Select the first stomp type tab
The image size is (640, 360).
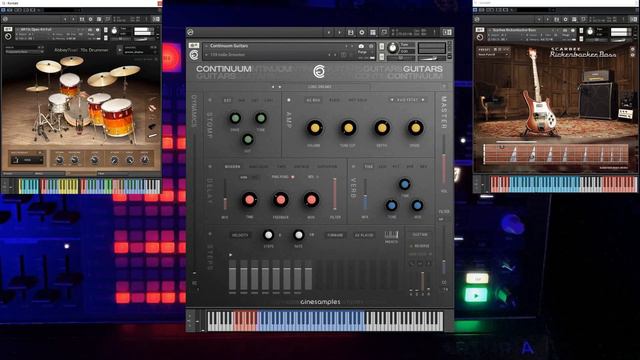click(x=228, y=100)
